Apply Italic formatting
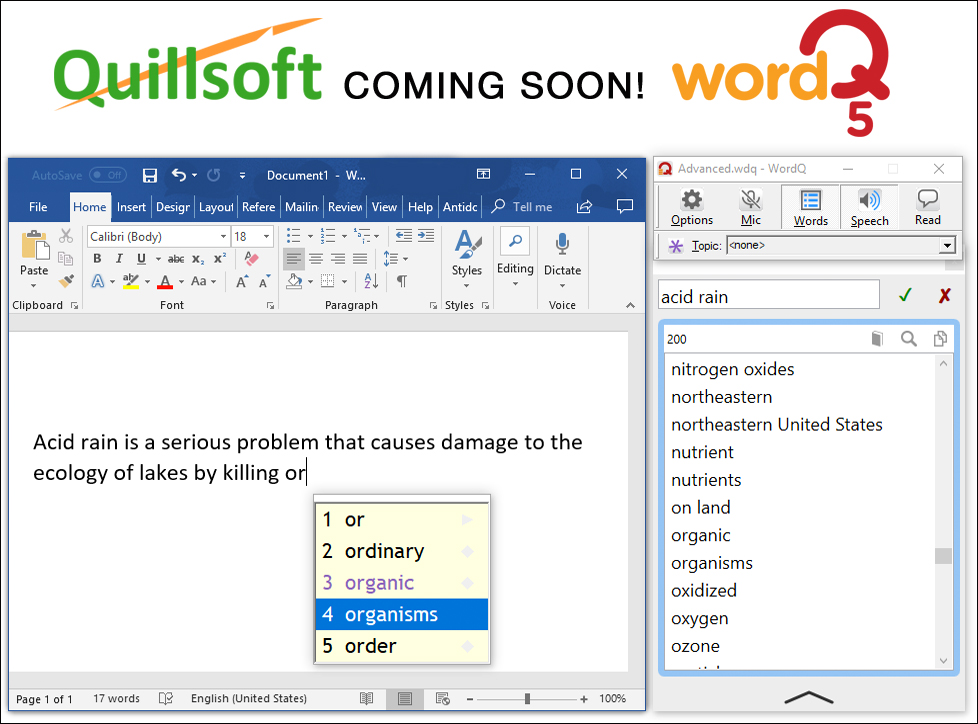The height and width of the screenshot is (724, 978). 119,259
